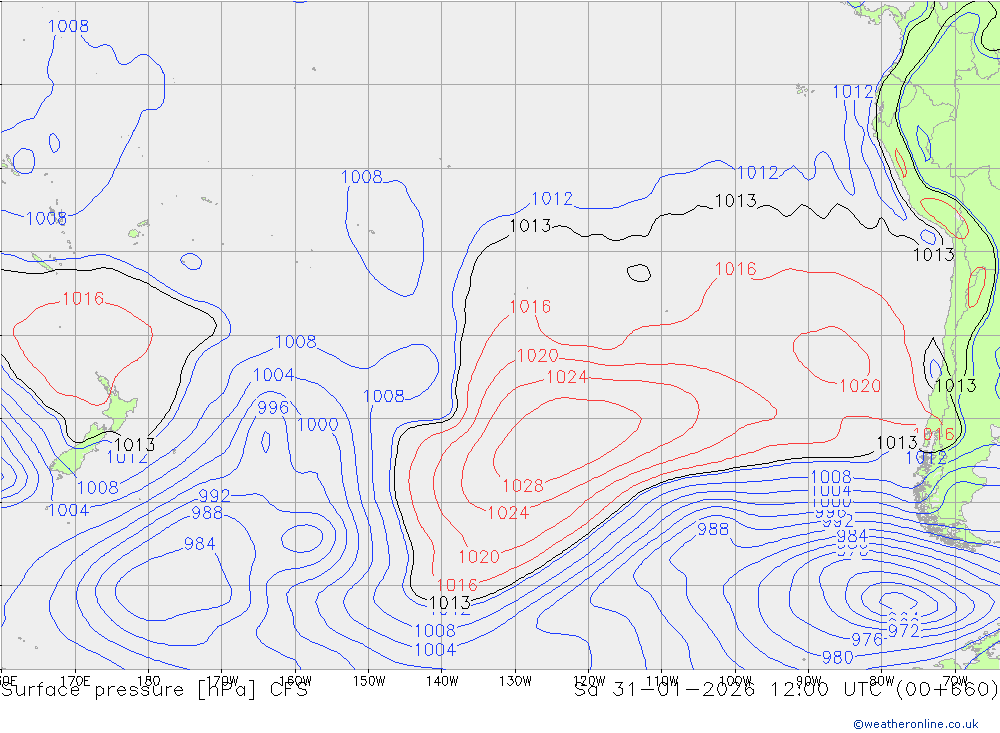The height and width of the screenshot is (733, 1000).
Task: Click the 150W longitude axis label
Action: (x=369, y=681)
